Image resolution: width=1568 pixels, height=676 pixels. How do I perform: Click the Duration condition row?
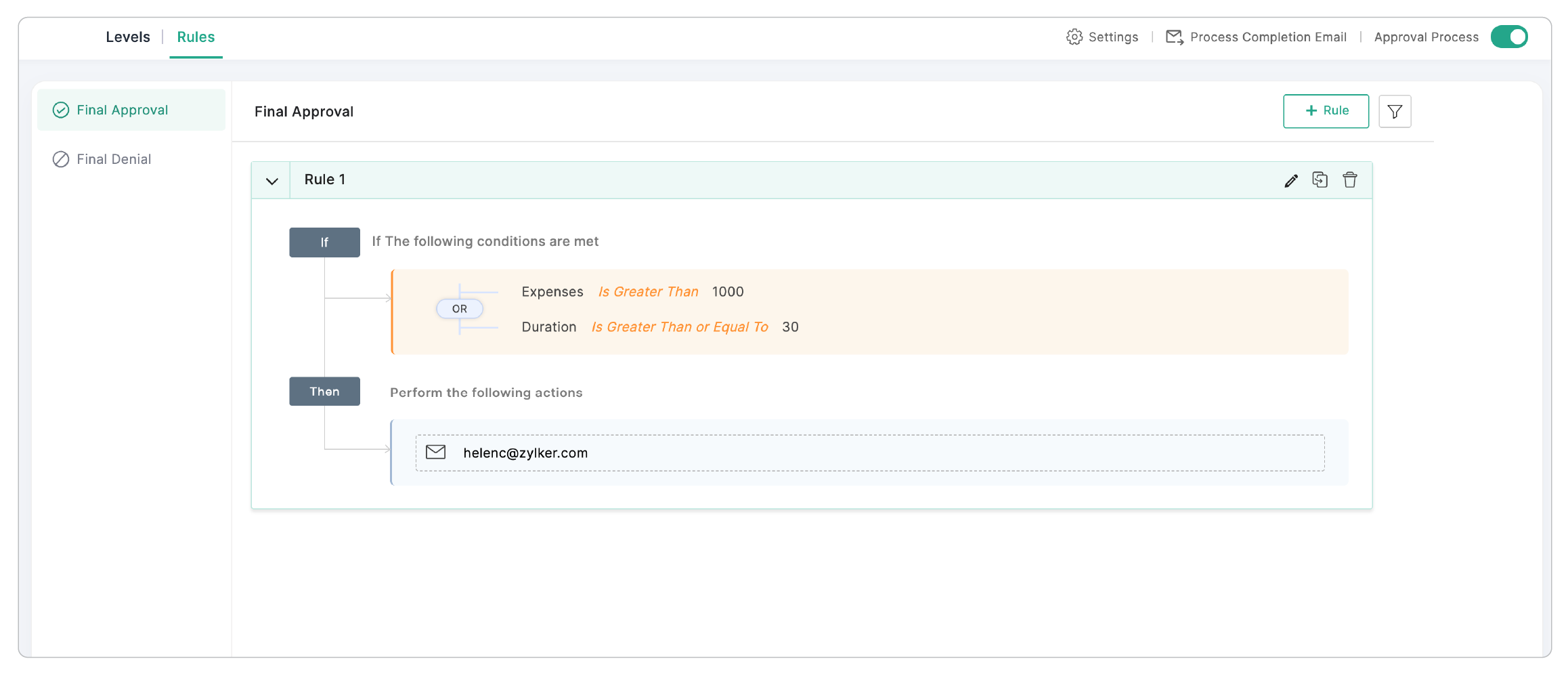(659, 327)
